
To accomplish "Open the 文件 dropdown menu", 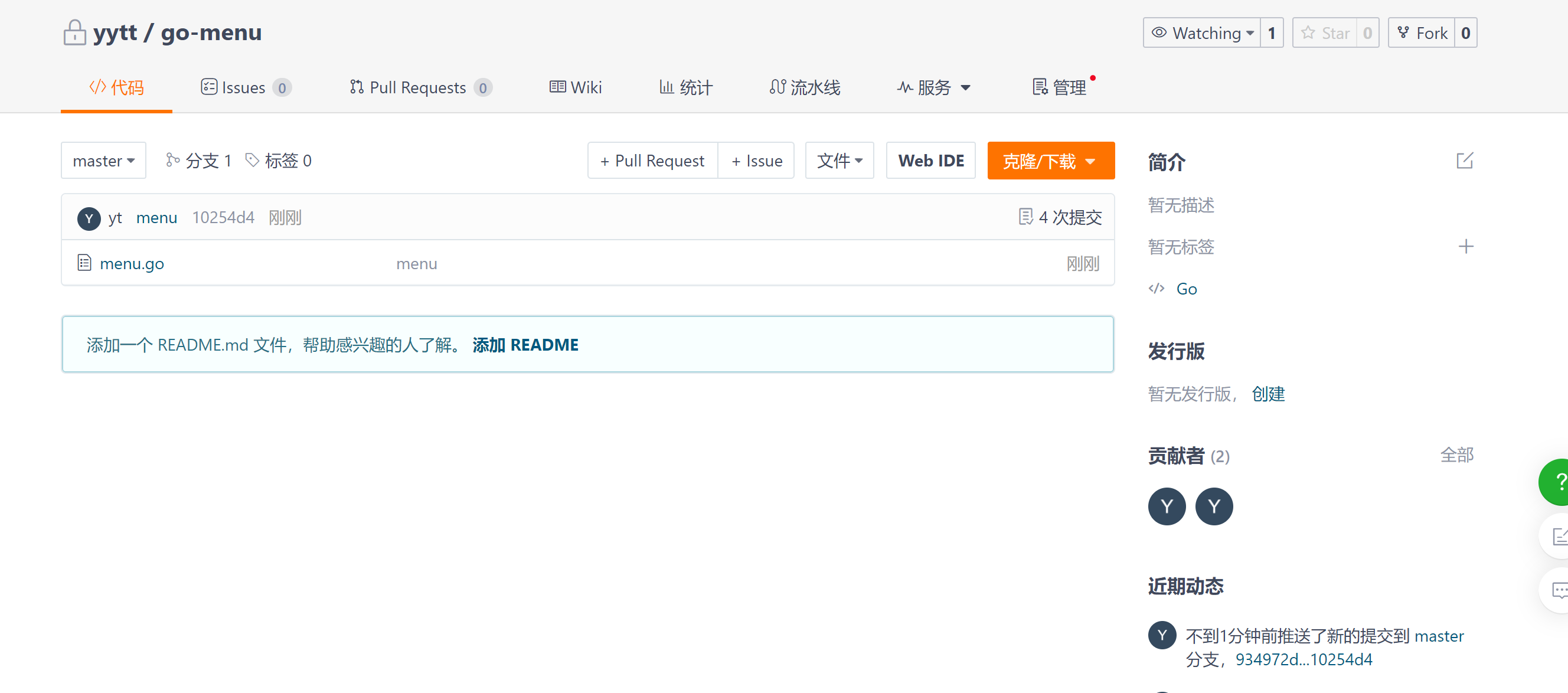I will [839, 161].
